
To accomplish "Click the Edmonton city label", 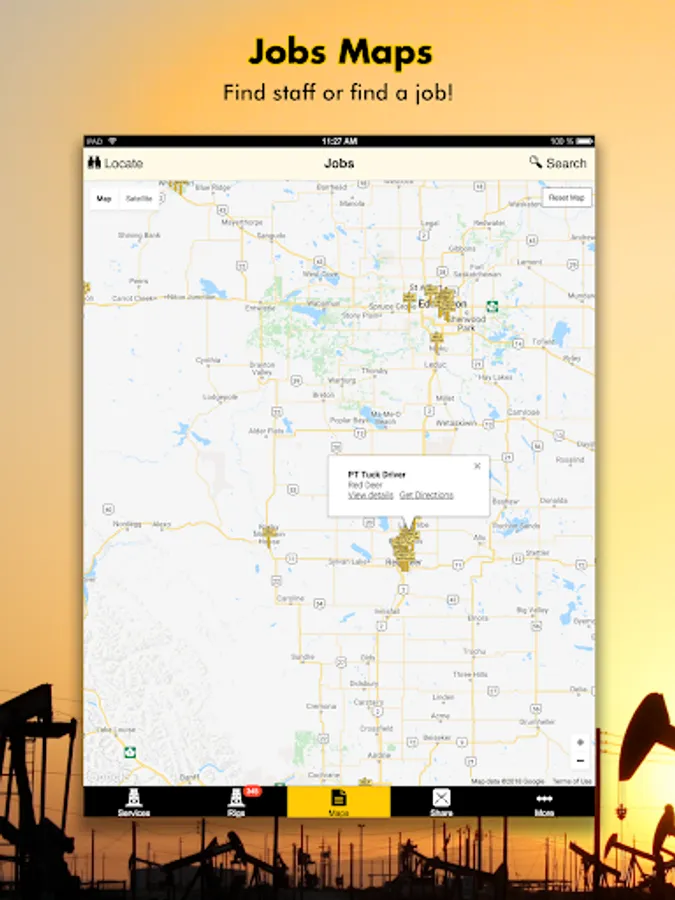I will 442,304.
